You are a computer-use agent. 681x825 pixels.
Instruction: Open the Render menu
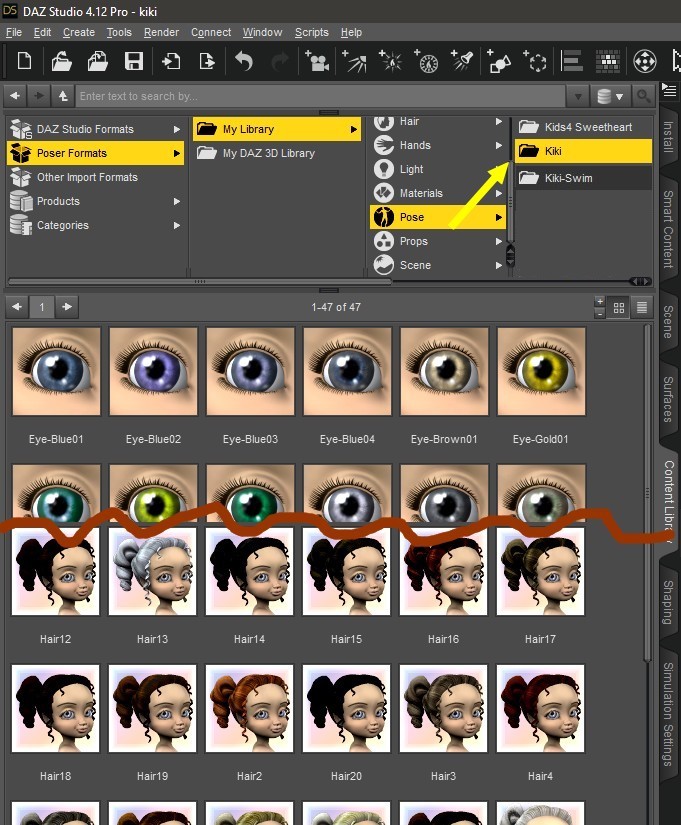161,32
